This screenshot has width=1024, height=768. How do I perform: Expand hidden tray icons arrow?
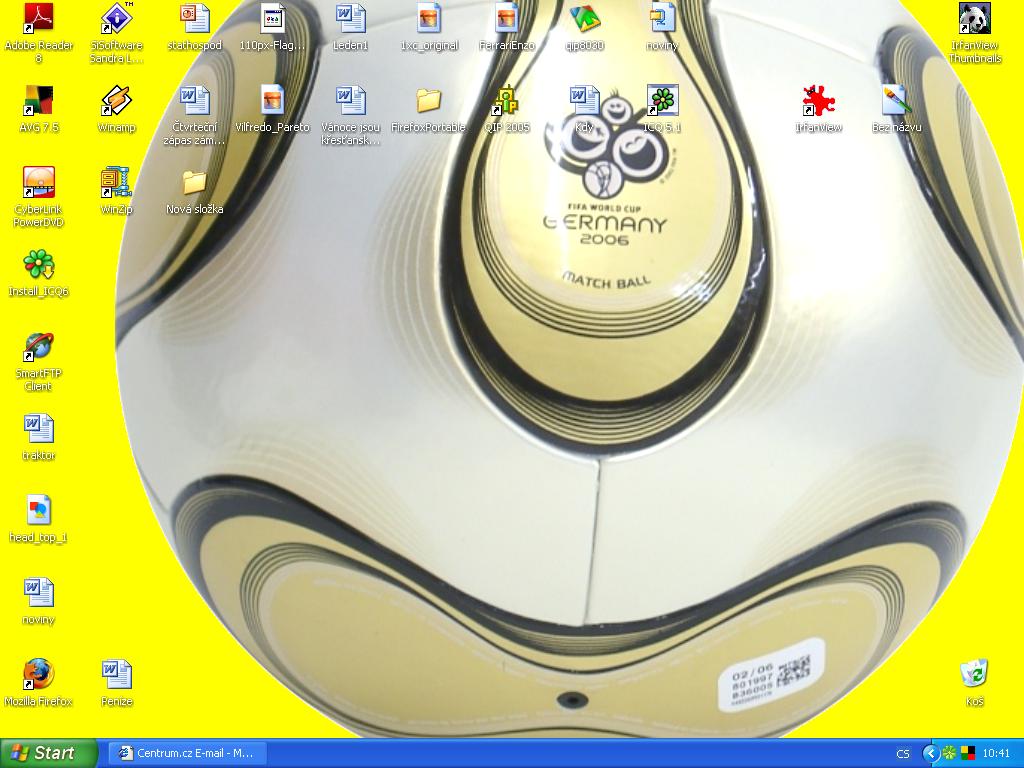931,754
